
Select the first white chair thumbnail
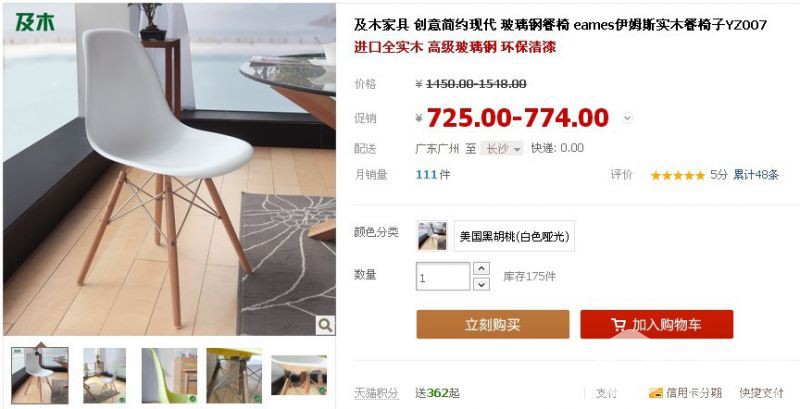click(40, 375)
